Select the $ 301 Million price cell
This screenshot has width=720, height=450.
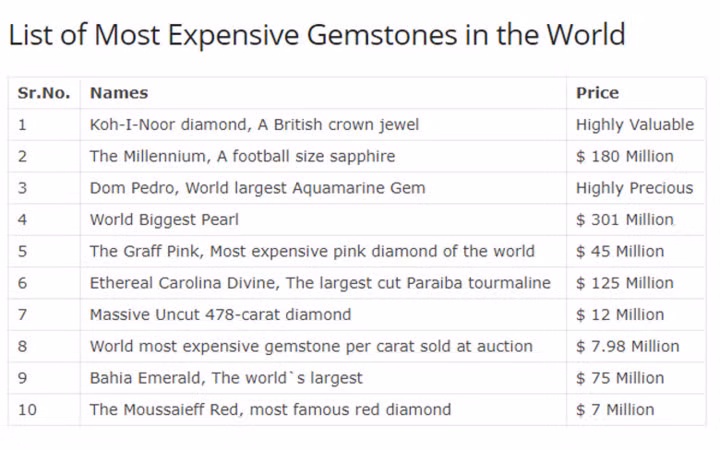click(x=625, y=219)
